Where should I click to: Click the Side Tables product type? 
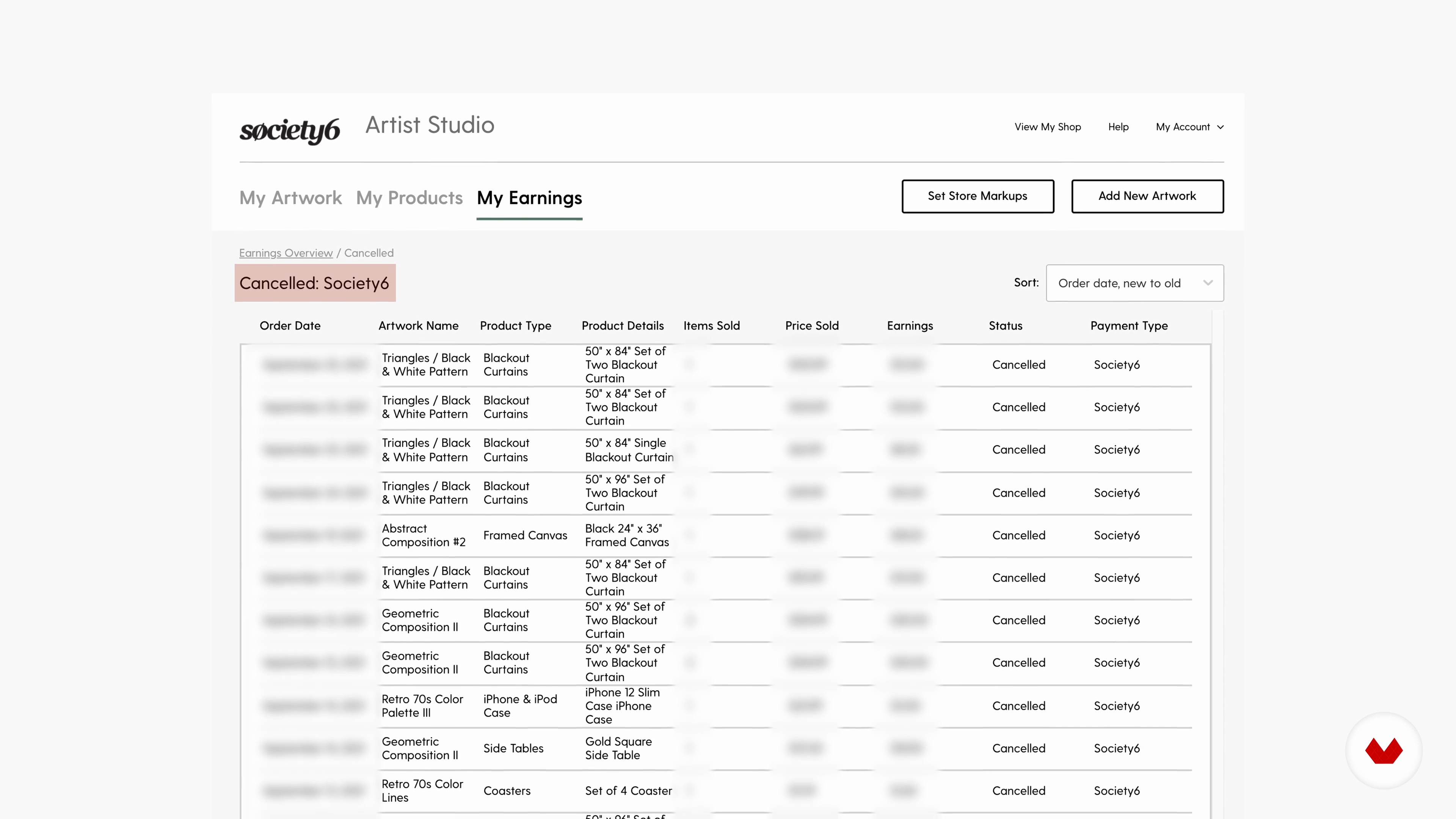coord(513,748)
